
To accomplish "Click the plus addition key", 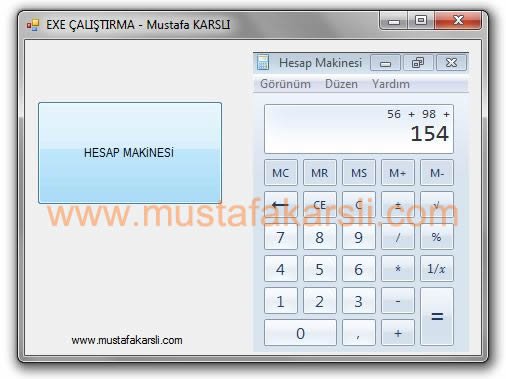I will pyautogui.click(x=398, y=333).
